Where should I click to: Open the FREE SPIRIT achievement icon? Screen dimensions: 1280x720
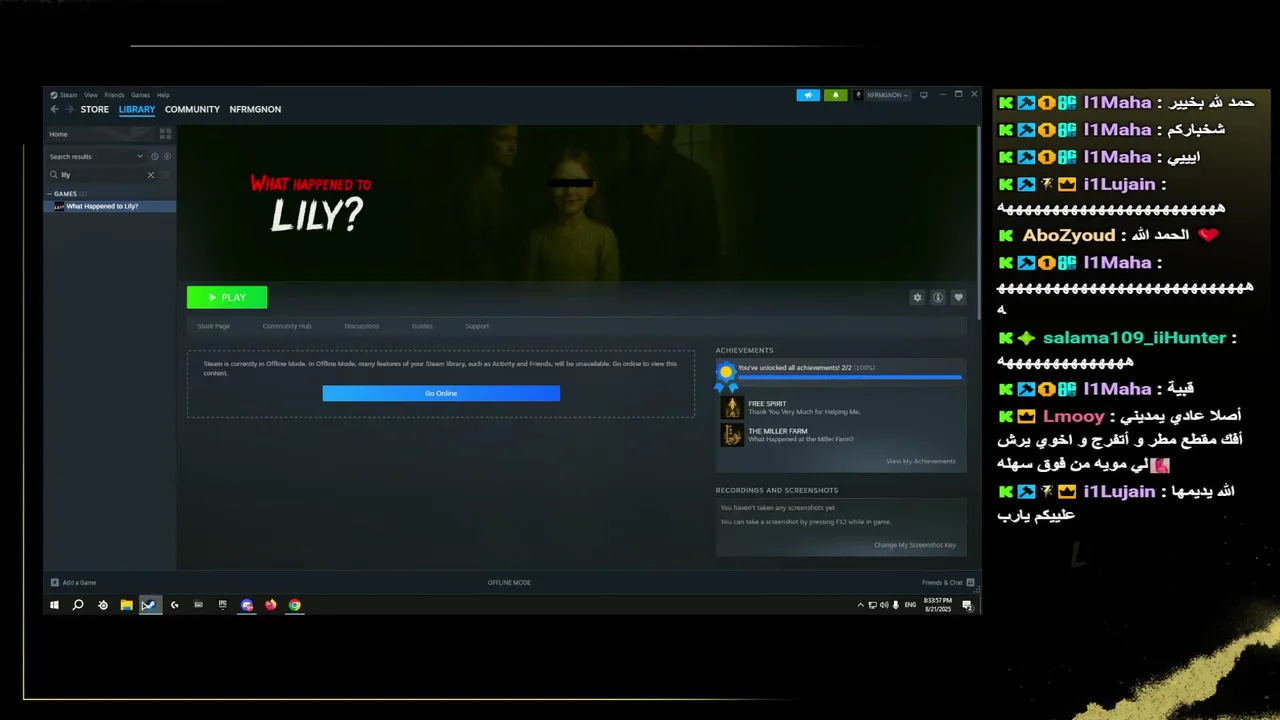732,407
